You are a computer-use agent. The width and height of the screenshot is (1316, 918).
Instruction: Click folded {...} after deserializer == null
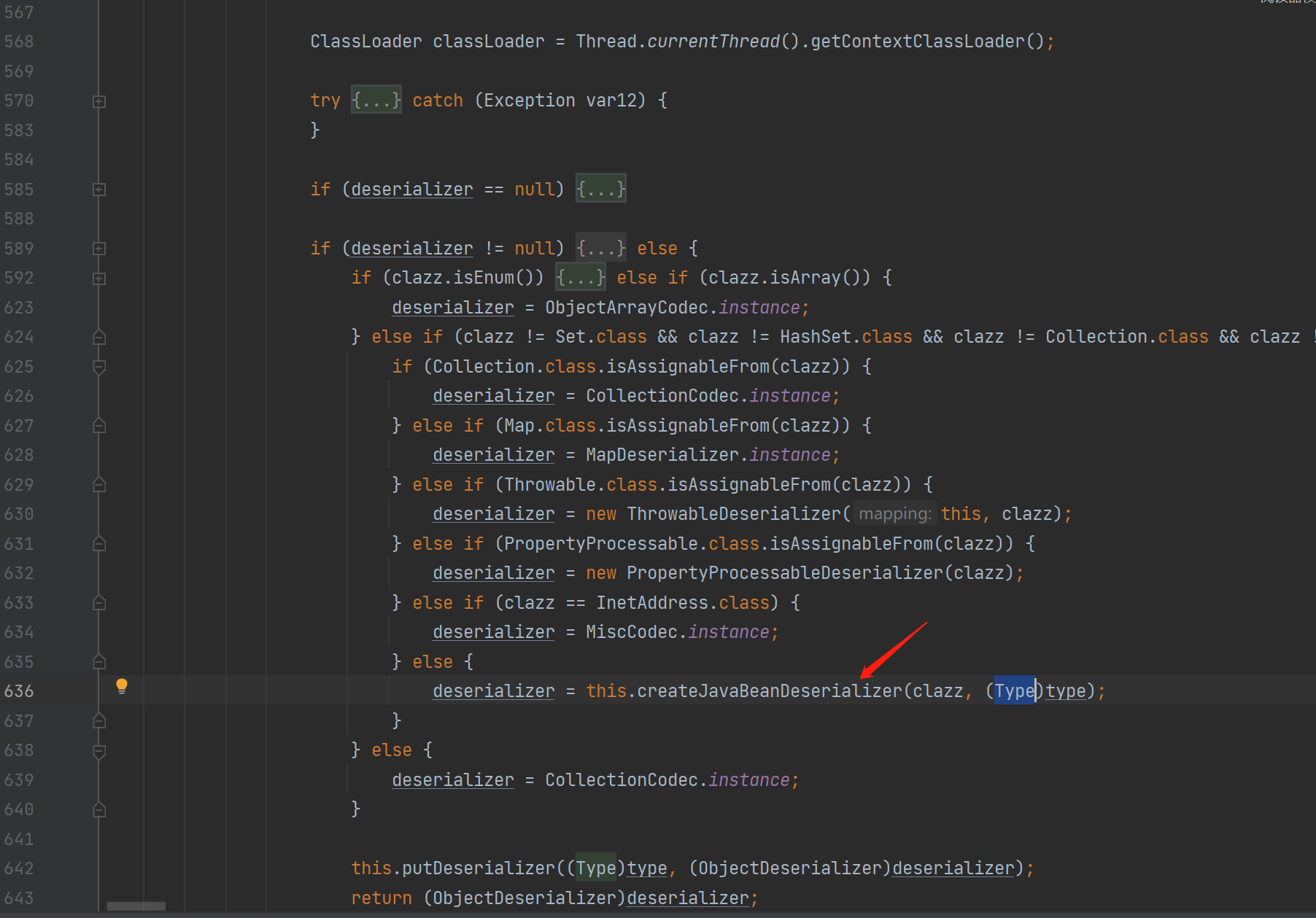point(600,189)
